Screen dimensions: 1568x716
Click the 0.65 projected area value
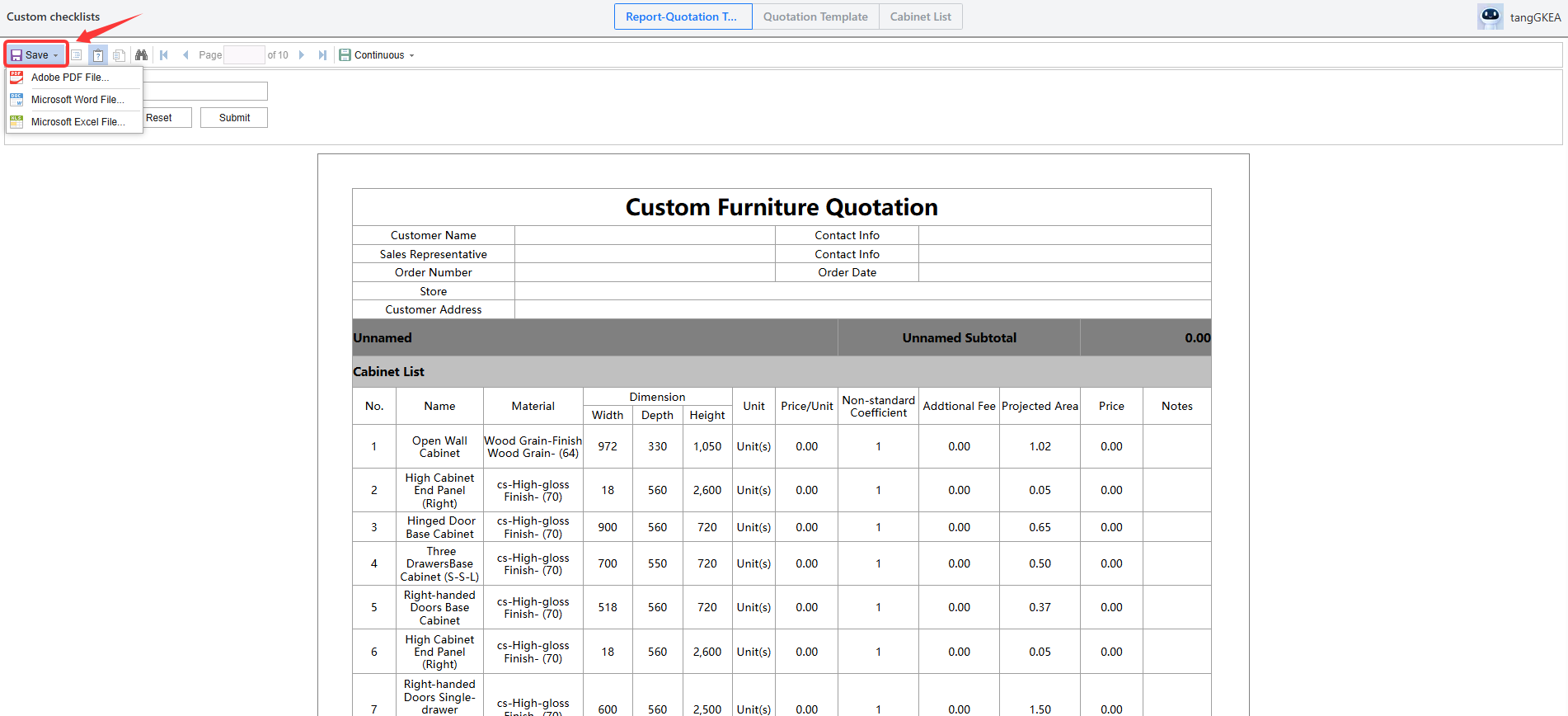point(1040,527)
